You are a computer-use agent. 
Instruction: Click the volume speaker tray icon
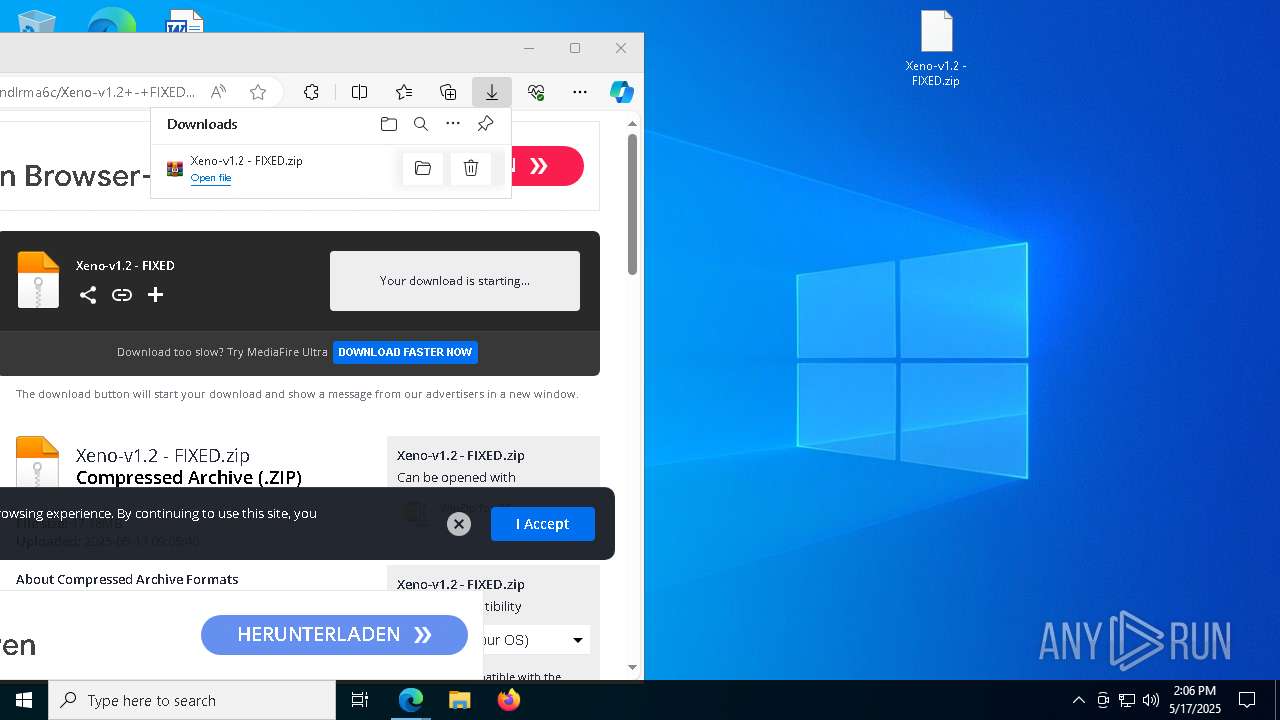(1151, 700)
